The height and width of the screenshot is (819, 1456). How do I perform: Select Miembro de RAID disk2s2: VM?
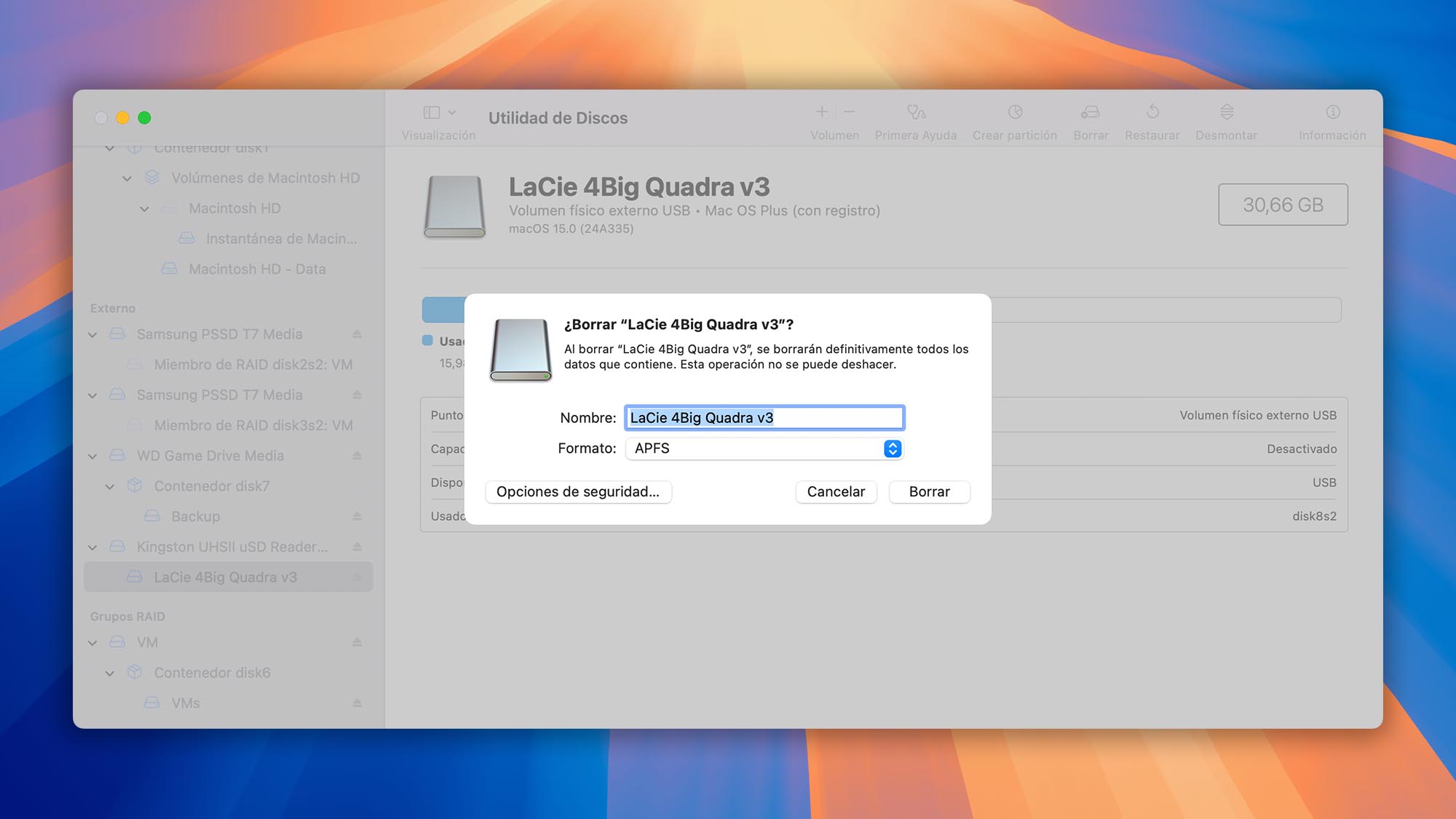point(253,365)
